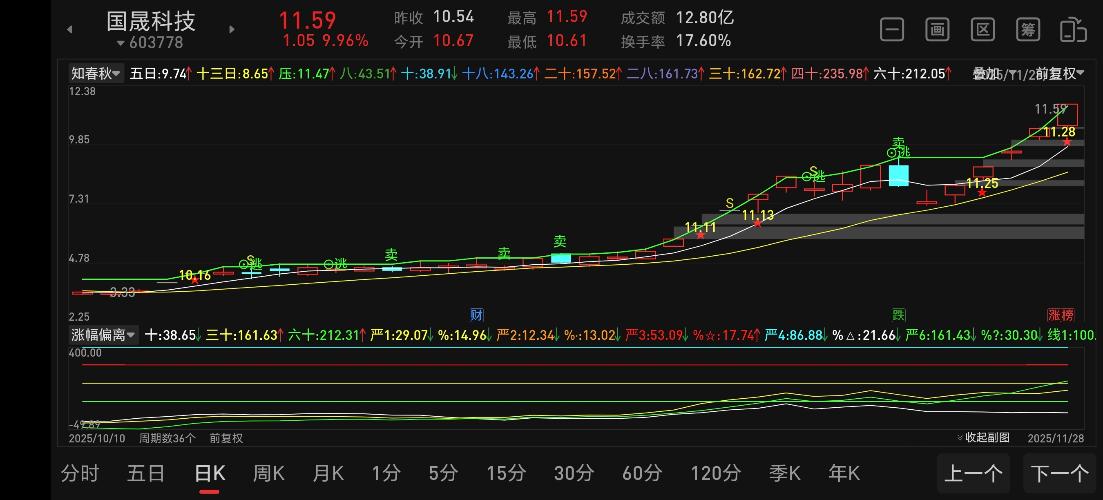Click the 二十:157.52 indicator value
This screenshot has width=1103, height=500.
tap(583, 73)
